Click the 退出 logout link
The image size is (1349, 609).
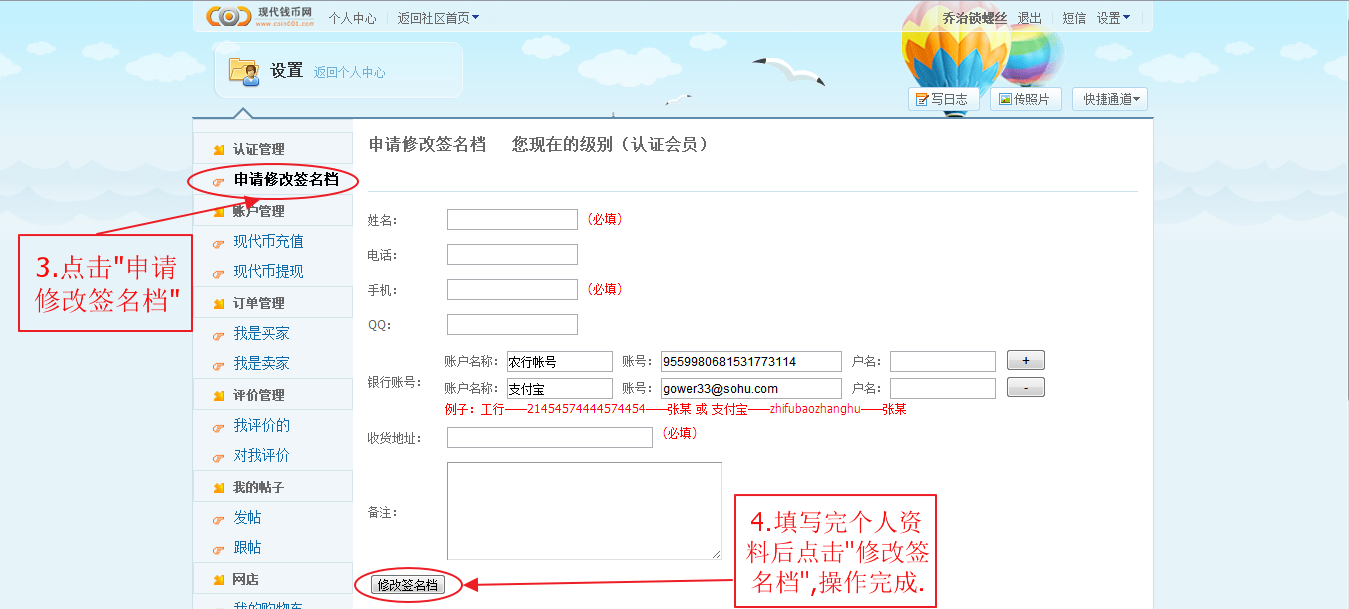(x=1029, y=17)
